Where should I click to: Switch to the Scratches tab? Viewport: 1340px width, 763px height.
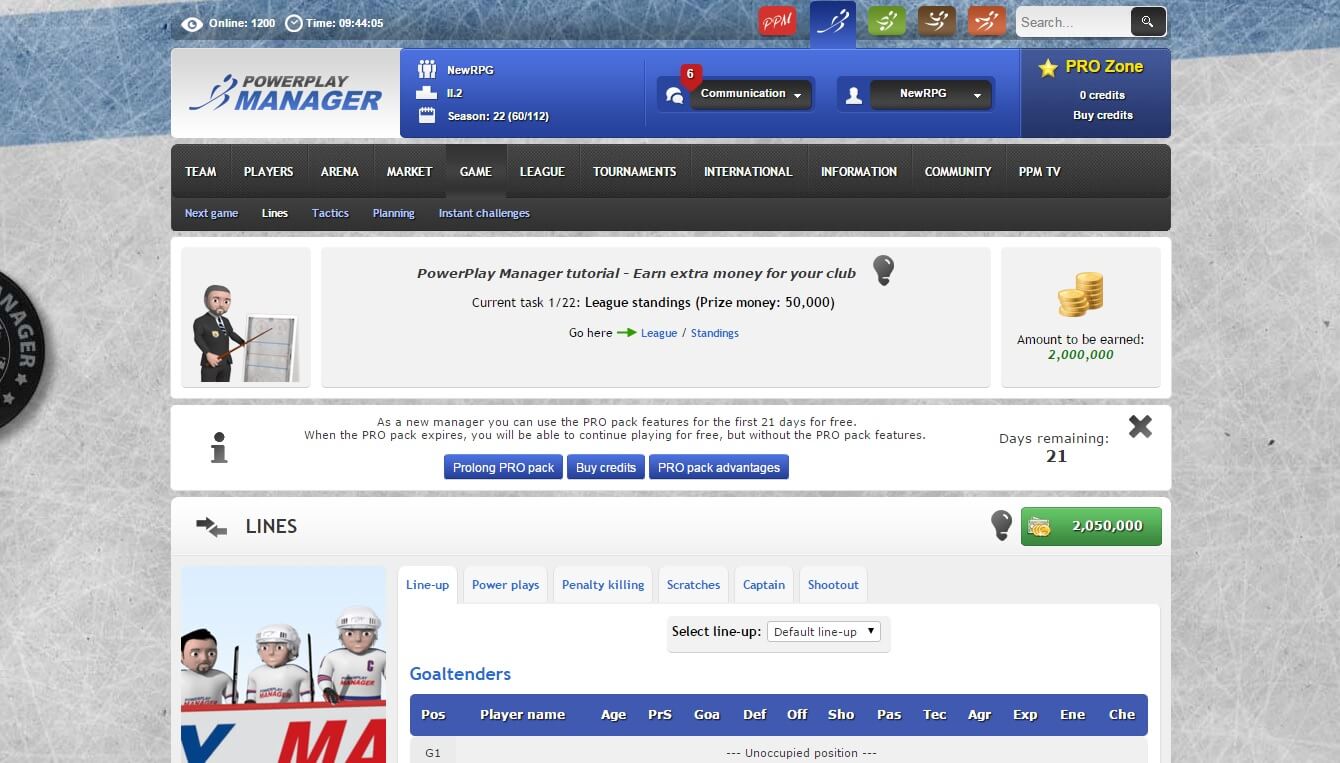693,585
